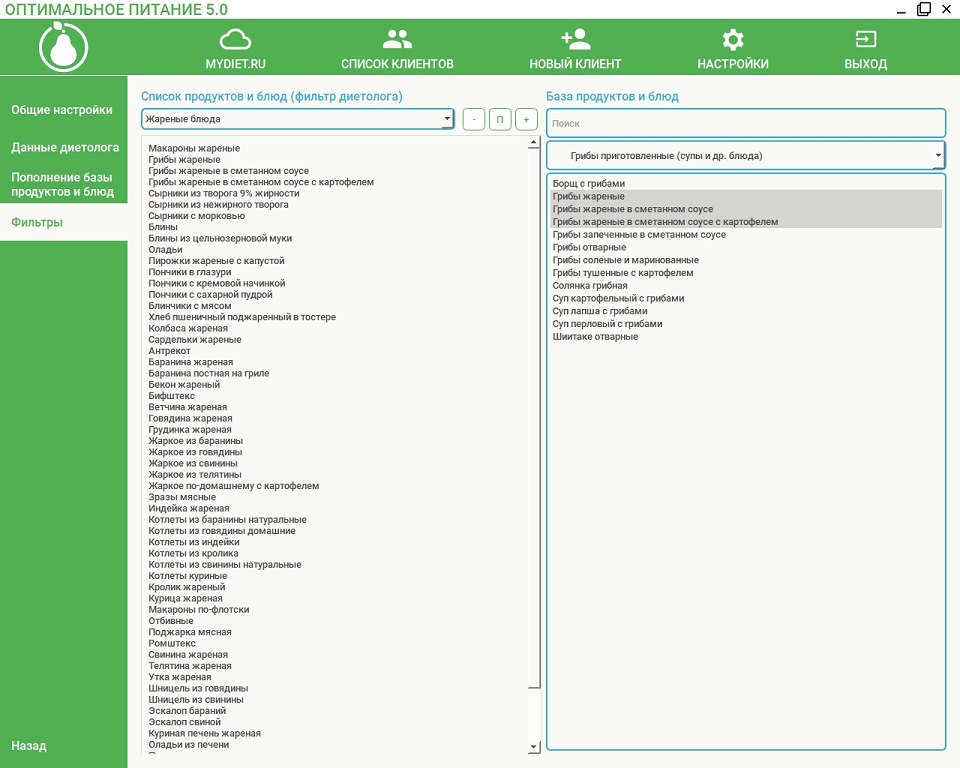Image resolution: width=960 pixels, height=768 pixels.
Task: Select 'Антрекот' in filter list
Action: pyautogui.click(x=169, y=351)
